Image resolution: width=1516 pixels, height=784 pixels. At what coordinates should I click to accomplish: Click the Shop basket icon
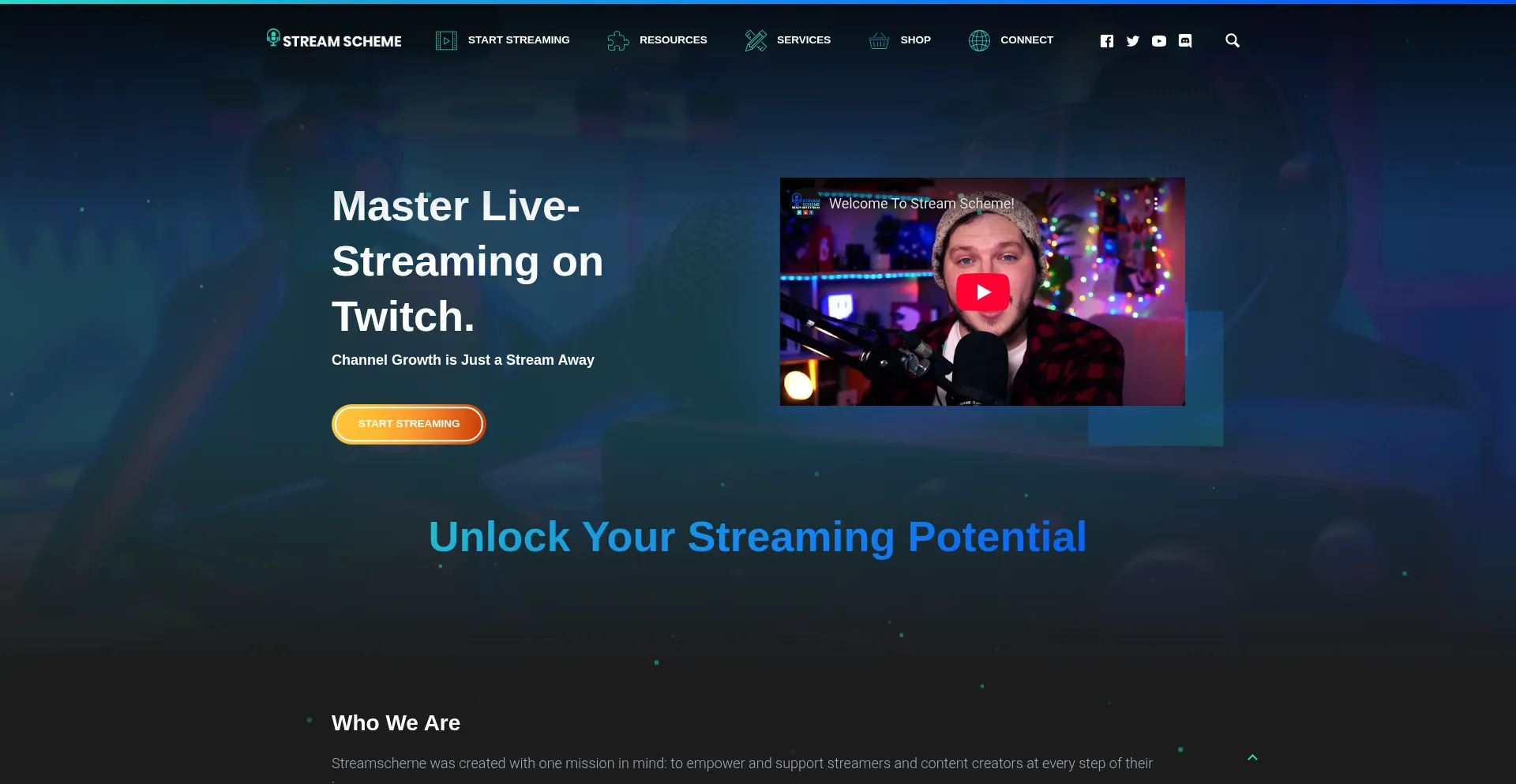(x=879, y=40)
